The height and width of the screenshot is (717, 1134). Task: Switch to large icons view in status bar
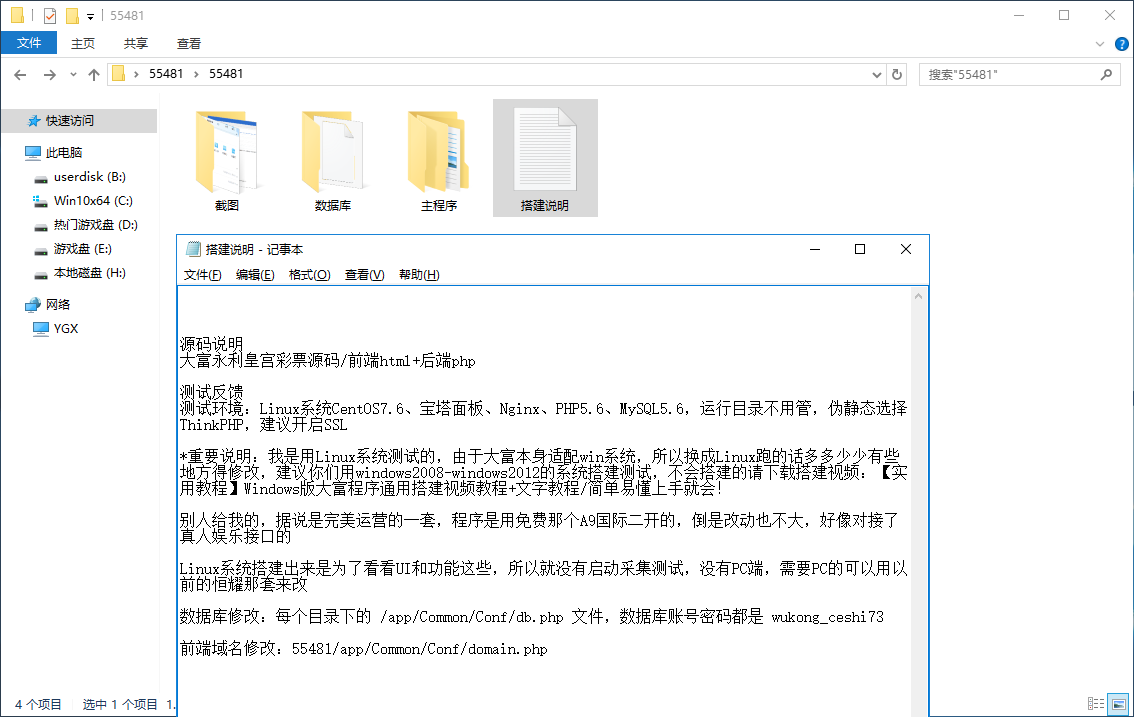coord(1118,704)
